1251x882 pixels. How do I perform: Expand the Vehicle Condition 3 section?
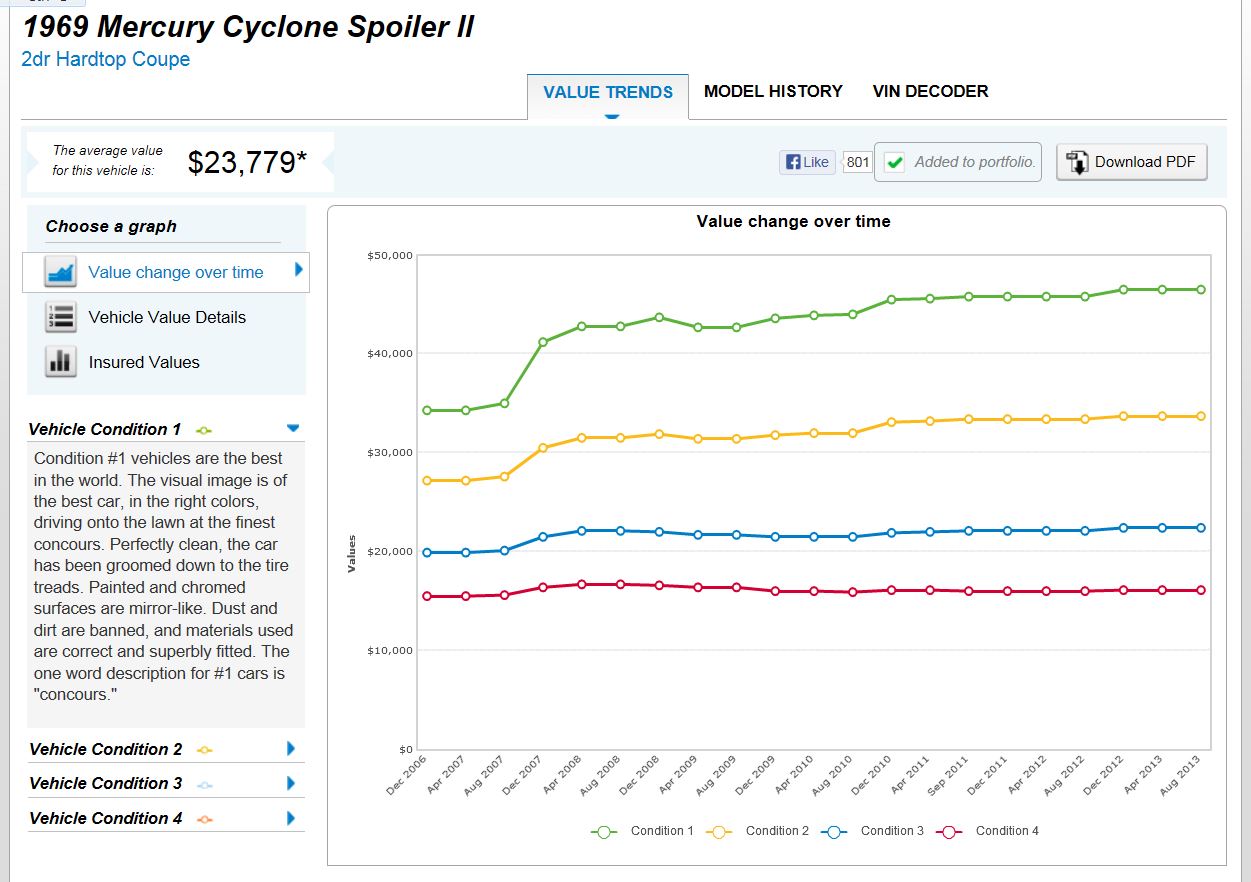point(291,783)
